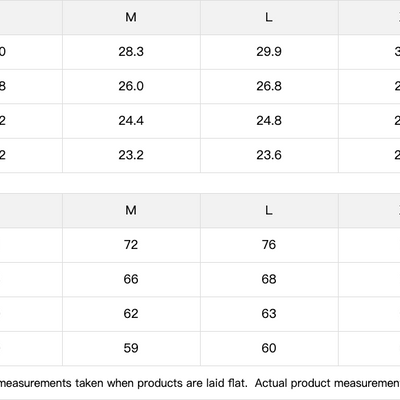The image size is (400, 400).
Task: Click the L header above the 29.9 value
Action: pos(269,17)
